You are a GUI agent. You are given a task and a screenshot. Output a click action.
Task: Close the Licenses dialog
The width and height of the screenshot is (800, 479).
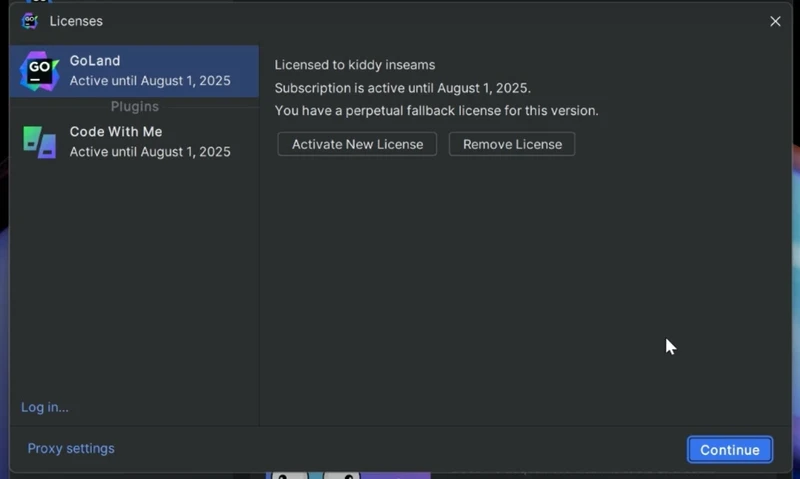pyautogui.click(x=775, y=21)
